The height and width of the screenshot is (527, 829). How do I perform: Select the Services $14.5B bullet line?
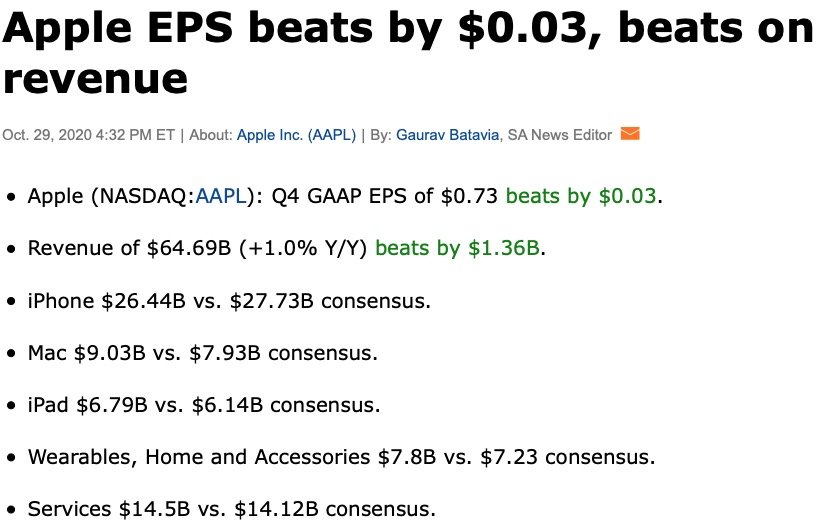(231, 509)
